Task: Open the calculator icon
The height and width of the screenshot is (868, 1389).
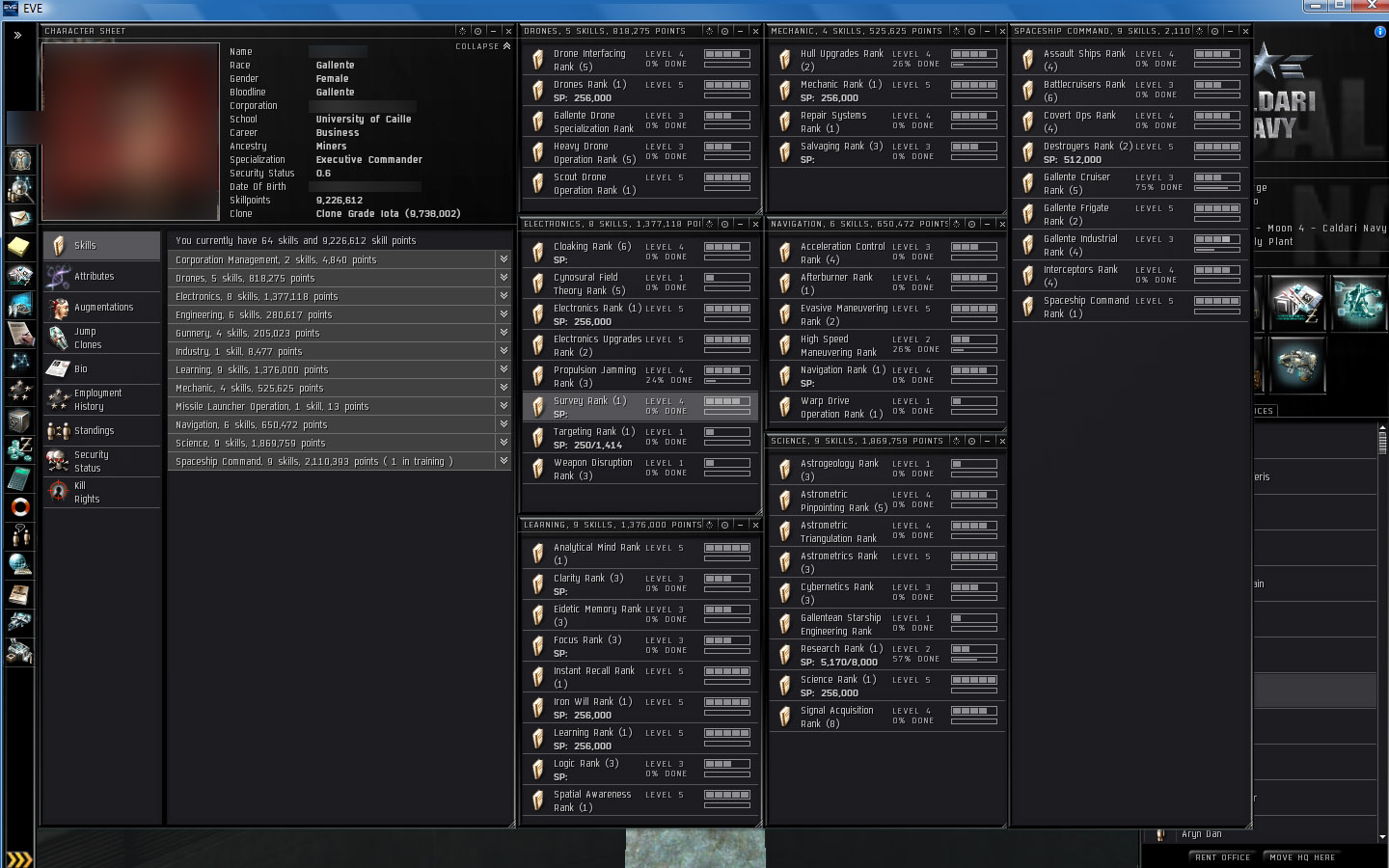Action: [x=20, y=478]
